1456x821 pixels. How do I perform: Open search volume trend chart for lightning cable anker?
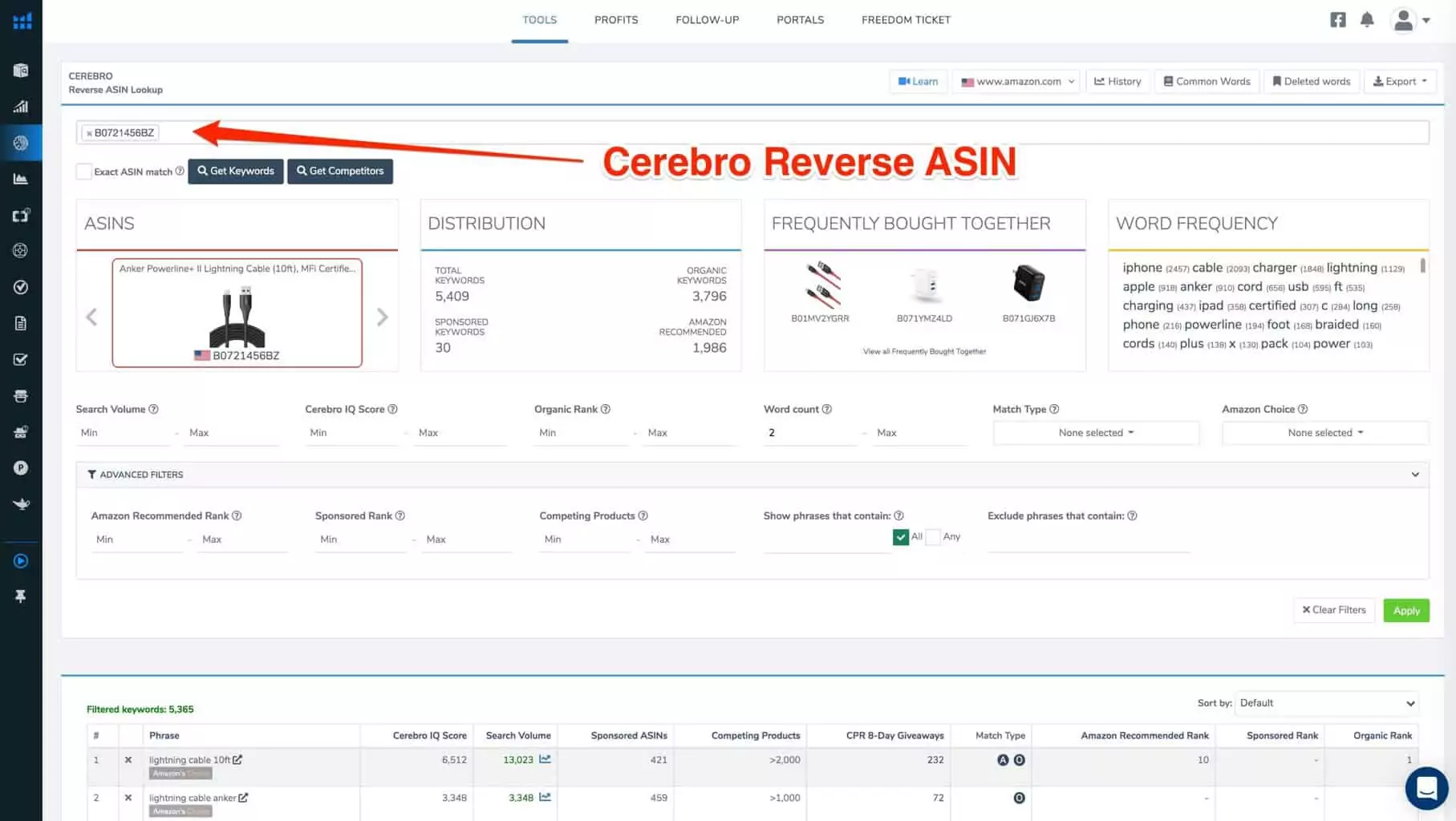pos(545,797)
